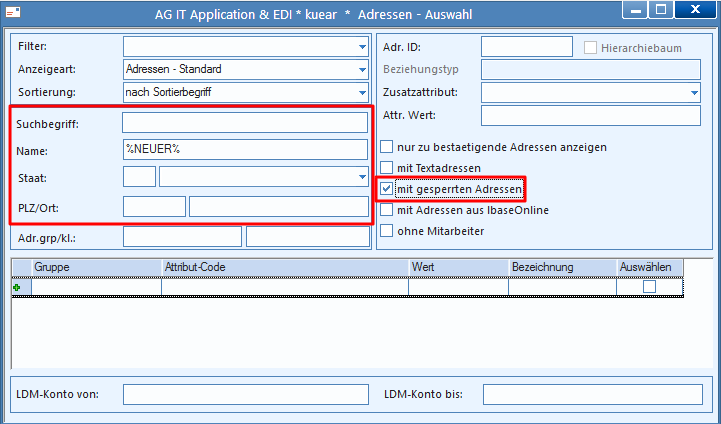The height and width of the screenshot is (424, 721).
Task: Click the Auswählen column header
Action: pos(650,267)
